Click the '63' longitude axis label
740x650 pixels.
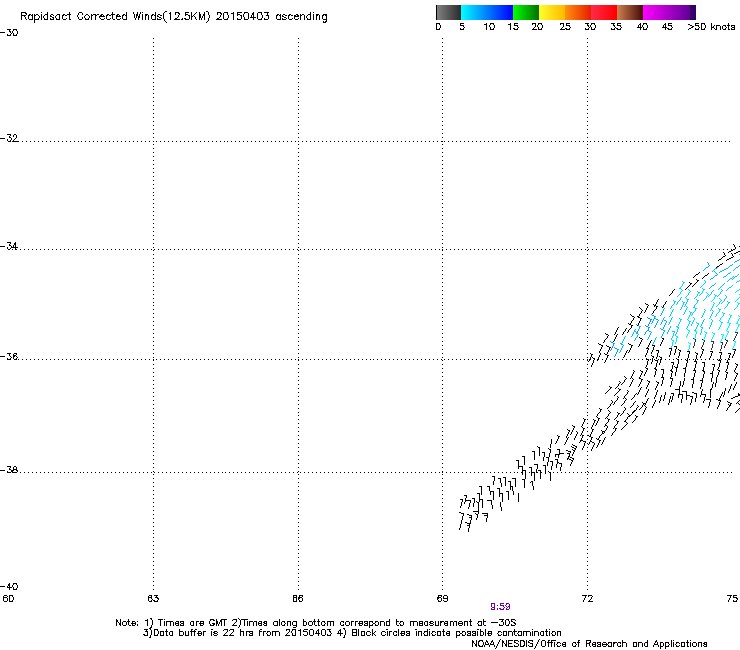pyautogui.click(x=153, y=599)
